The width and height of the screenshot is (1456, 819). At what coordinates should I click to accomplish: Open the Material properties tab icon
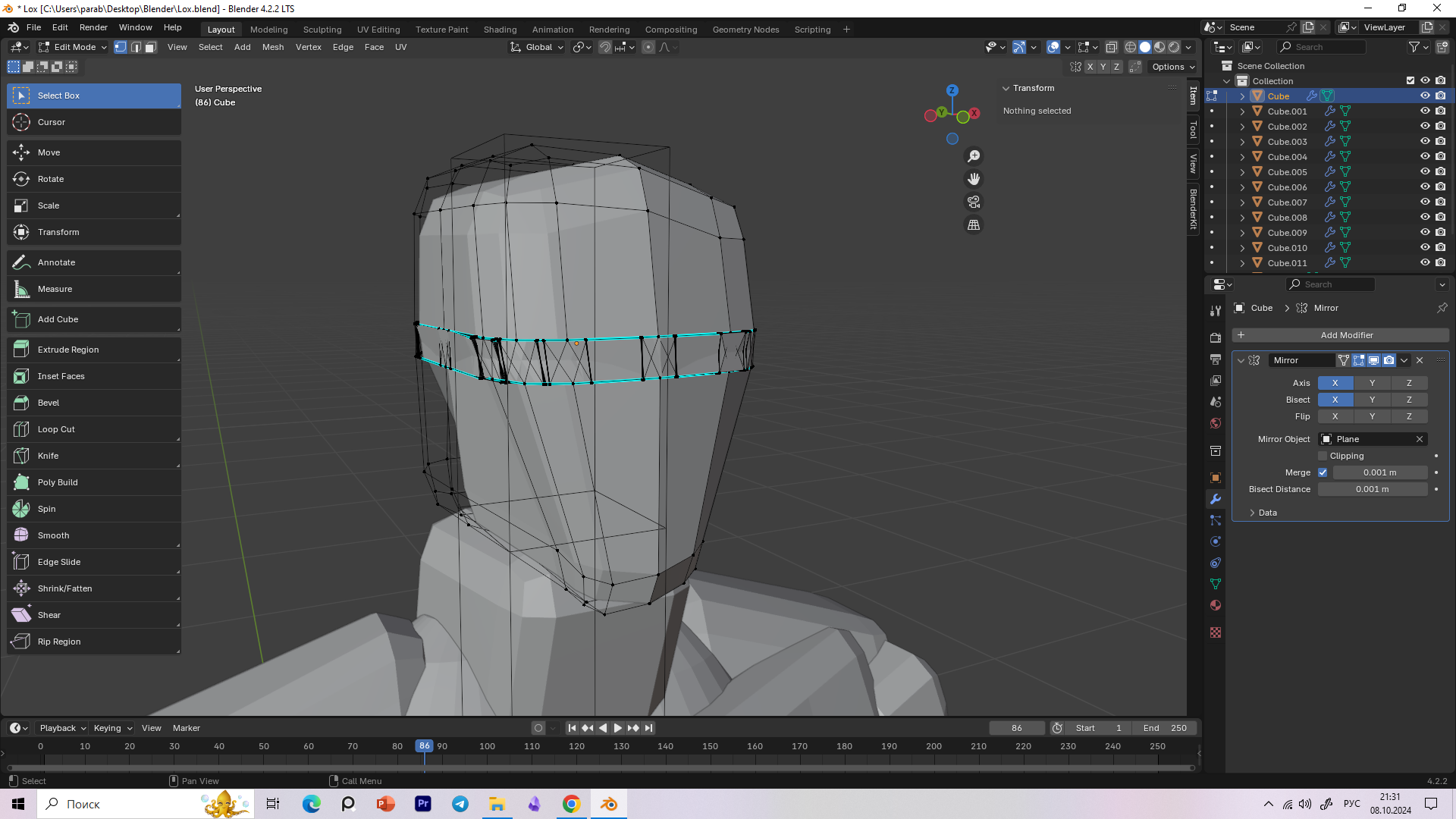tap(1216, 605)
